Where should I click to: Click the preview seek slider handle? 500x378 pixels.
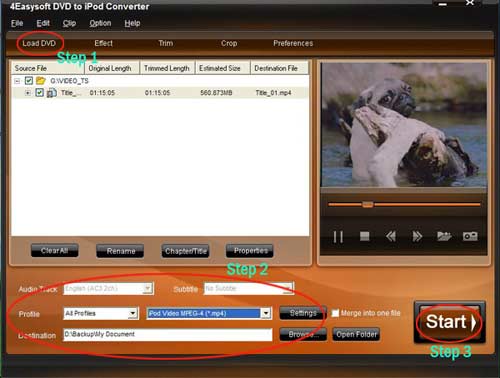[368, 204]
